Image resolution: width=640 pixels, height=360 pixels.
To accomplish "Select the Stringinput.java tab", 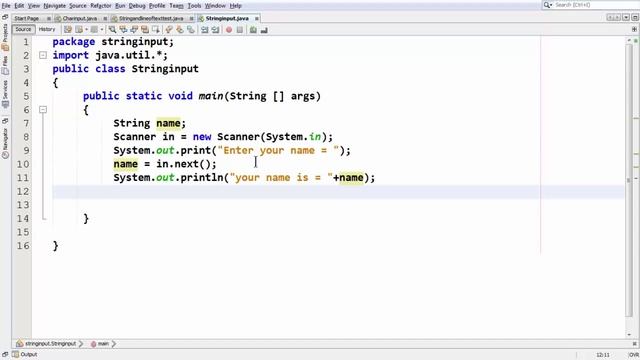I will point(227,18).
